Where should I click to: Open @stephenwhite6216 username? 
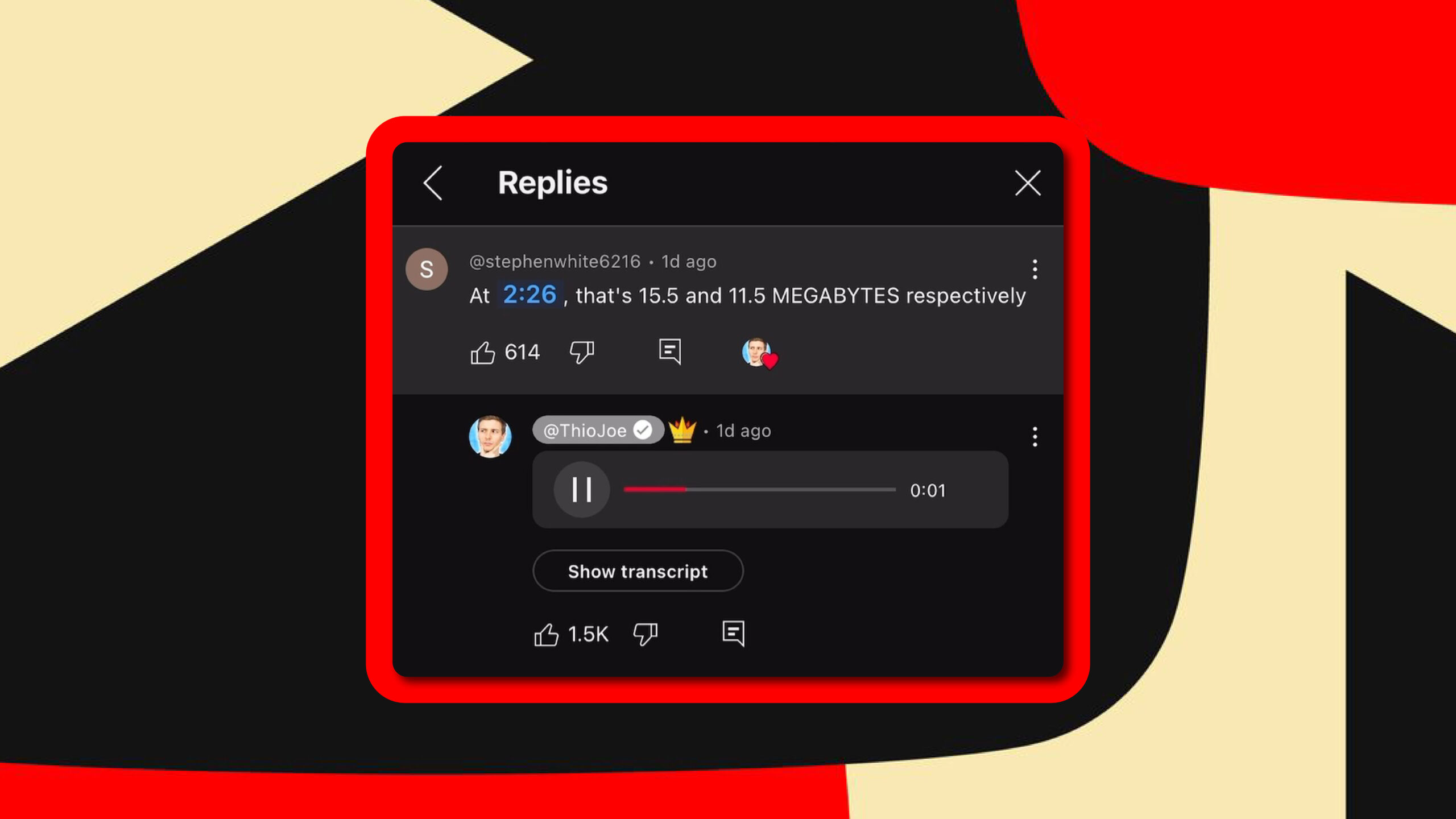tap(555, 262)
